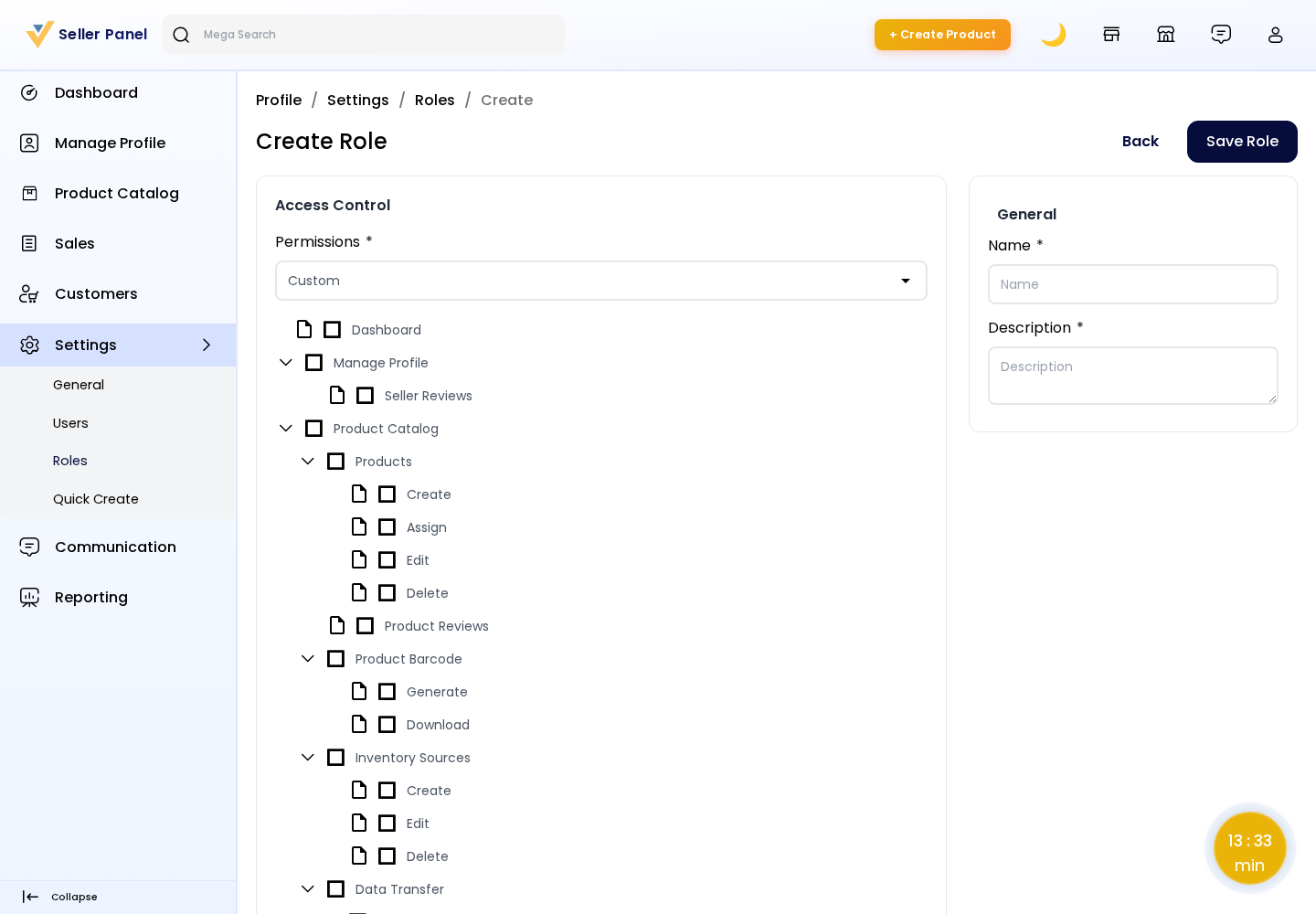Collapse the Manage Profile tree node
Screen dimensions: 1316x914
(286, 362)
